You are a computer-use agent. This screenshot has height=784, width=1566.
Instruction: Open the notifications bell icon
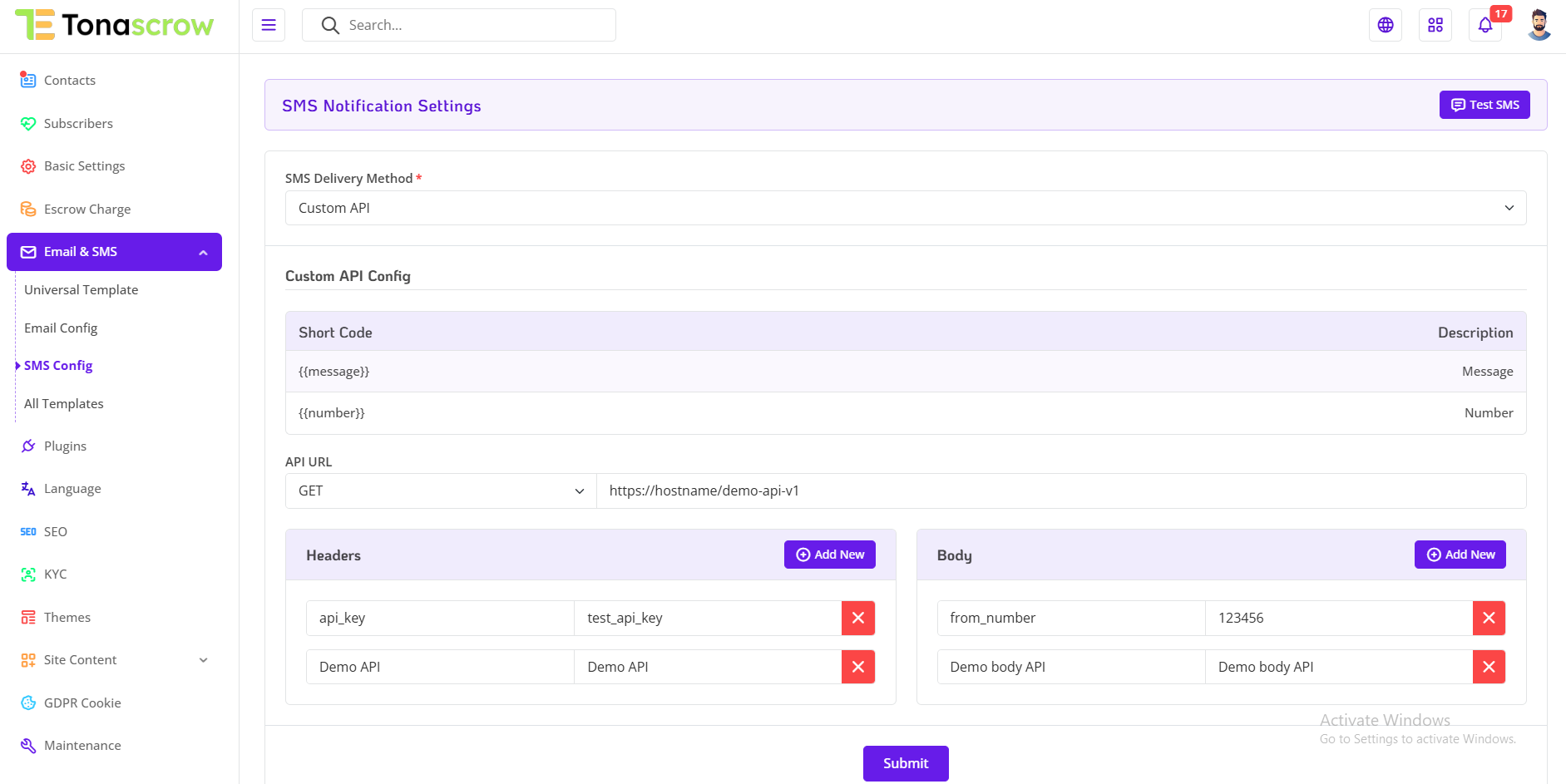(1485, 25)
